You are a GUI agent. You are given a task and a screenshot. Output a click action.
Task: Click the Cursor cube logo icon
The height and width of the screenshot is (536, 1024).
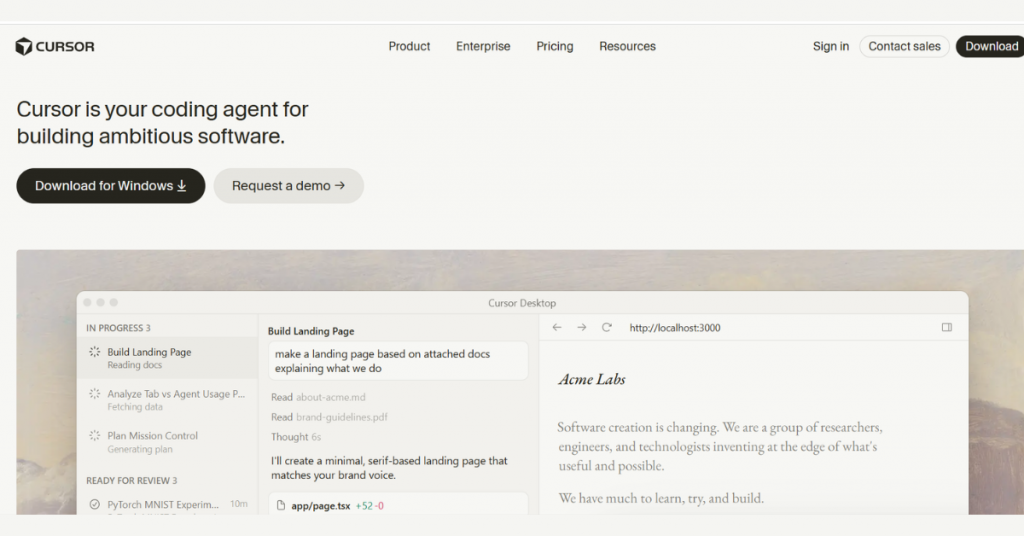(24, 46)
